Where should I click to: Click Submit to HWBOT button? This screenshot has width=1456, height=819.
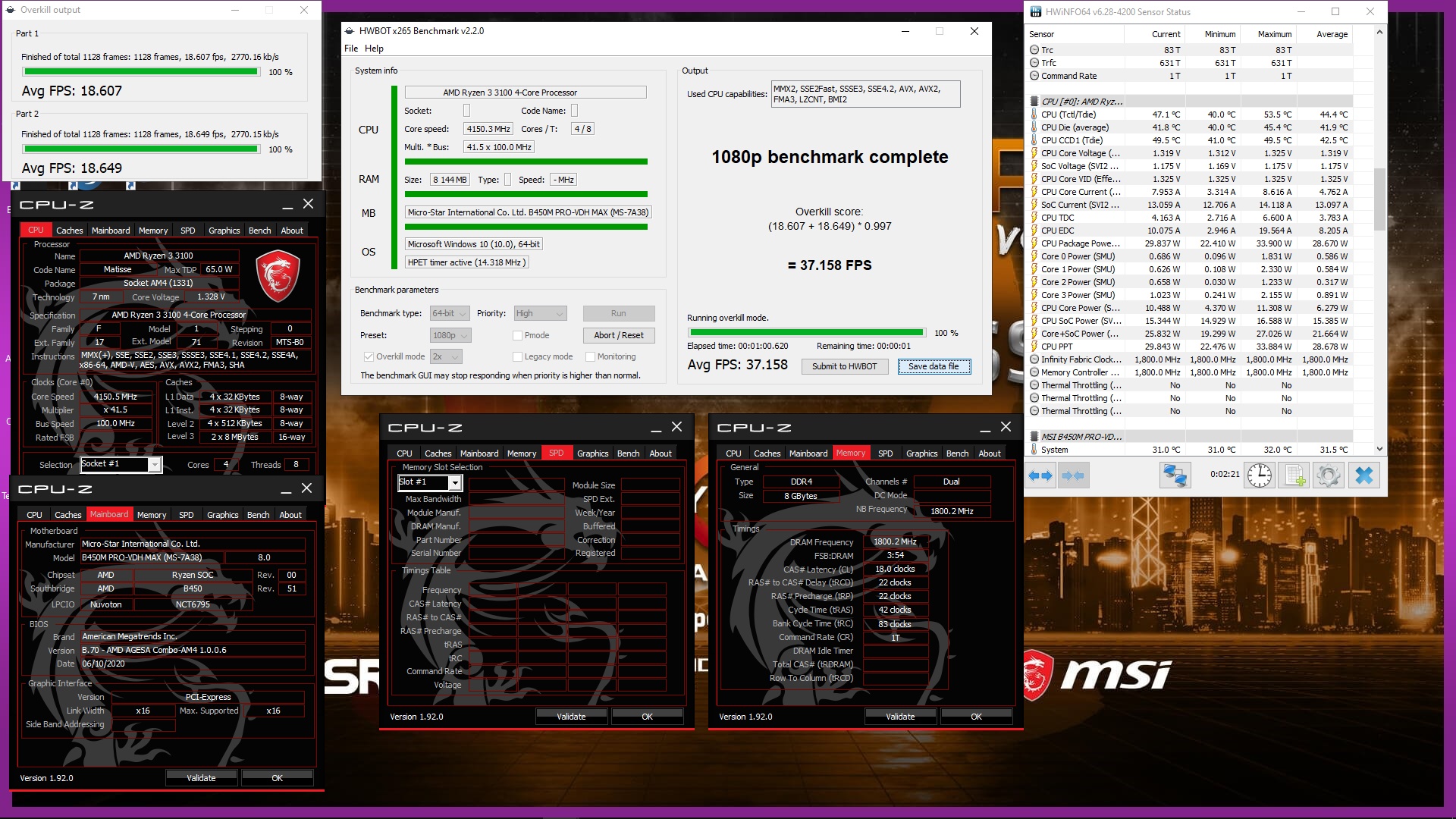[844, 366]
